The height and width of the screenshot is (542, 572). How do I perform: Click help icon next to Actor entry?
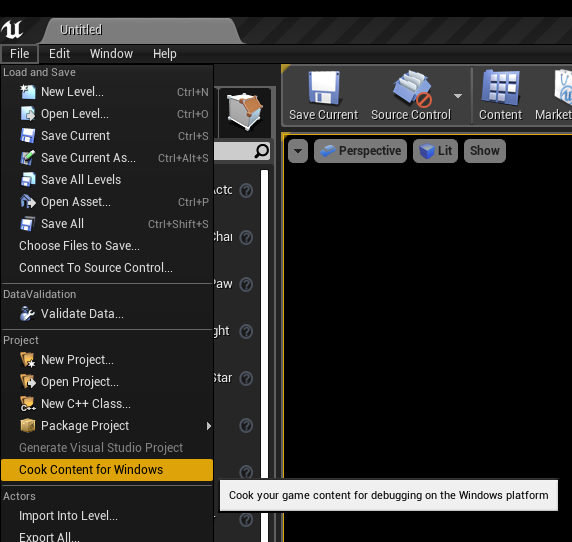click(246, 190)
